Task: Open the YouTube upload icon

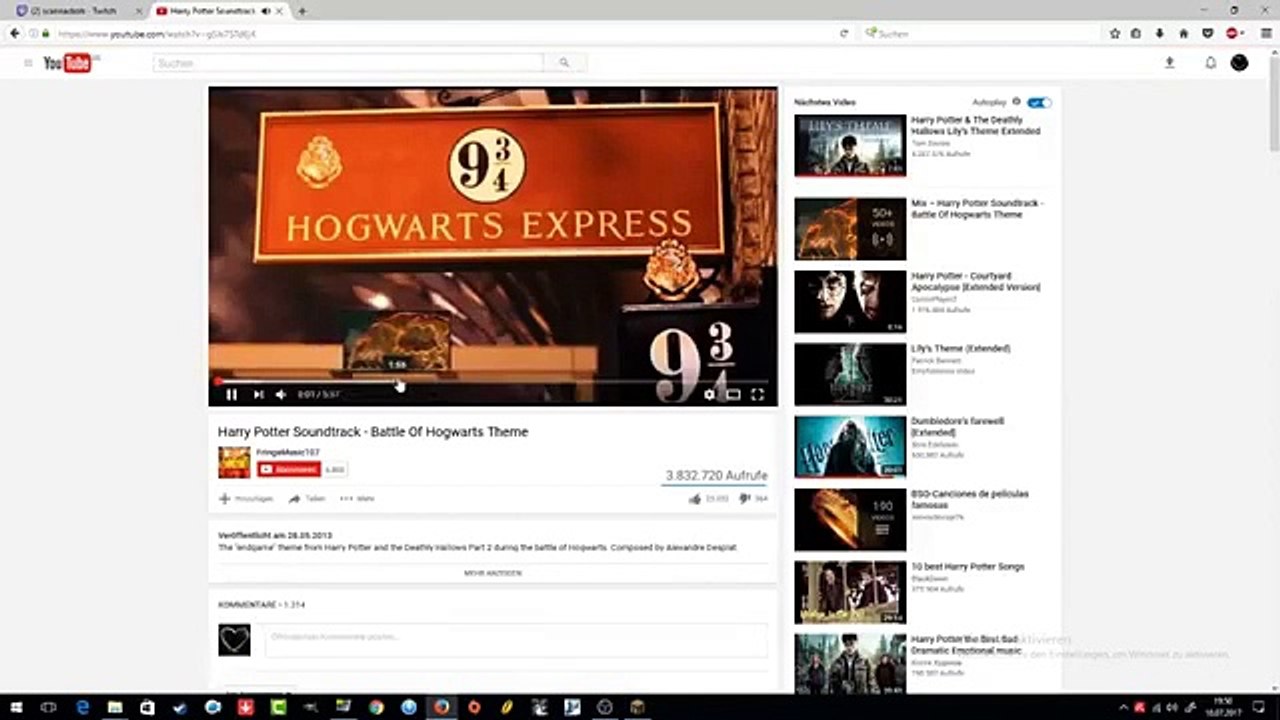Action: pyautogui.click(x=1169, y=62)
